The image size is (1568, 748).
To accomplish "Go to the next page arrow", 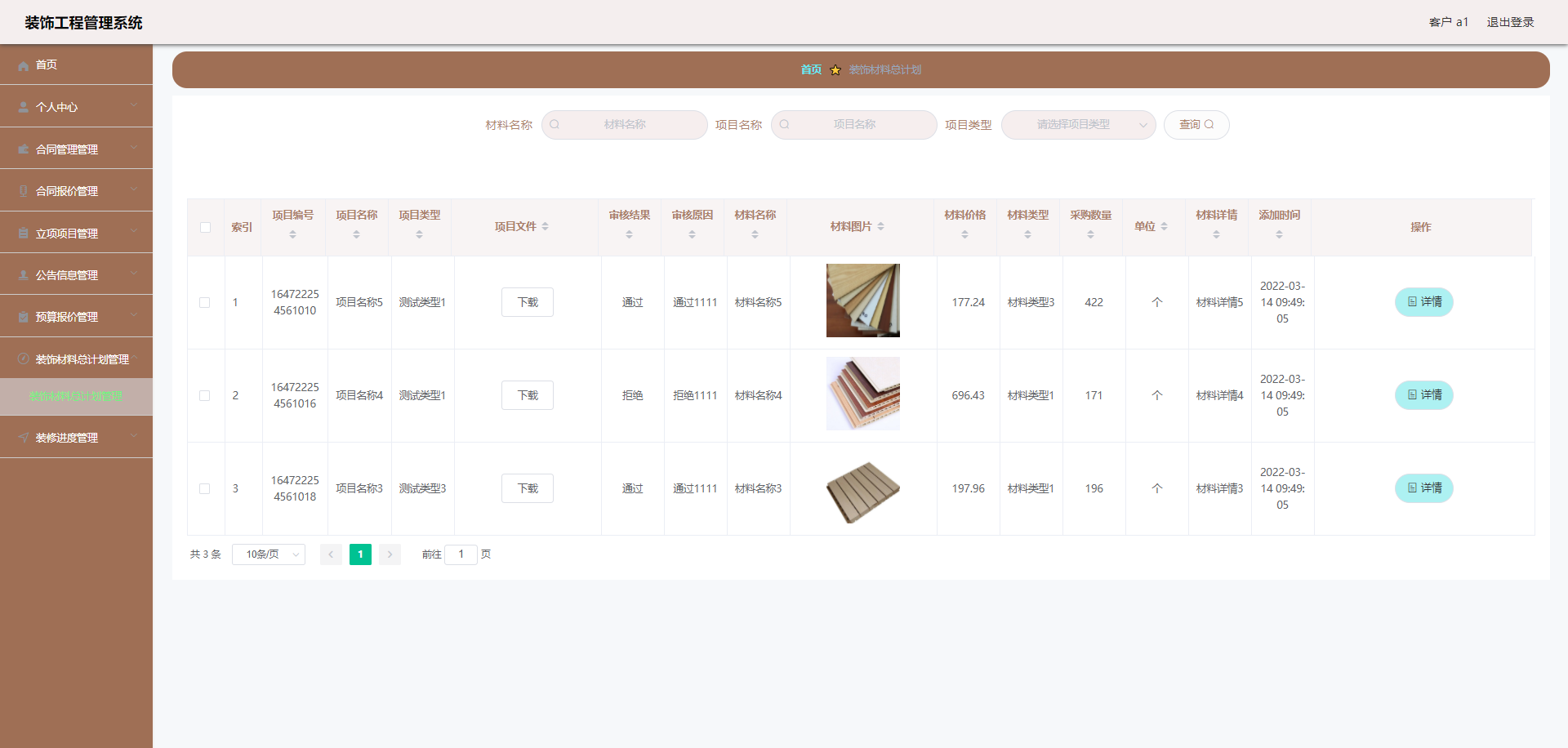I will pyautogui.click(x=390, y=554).
